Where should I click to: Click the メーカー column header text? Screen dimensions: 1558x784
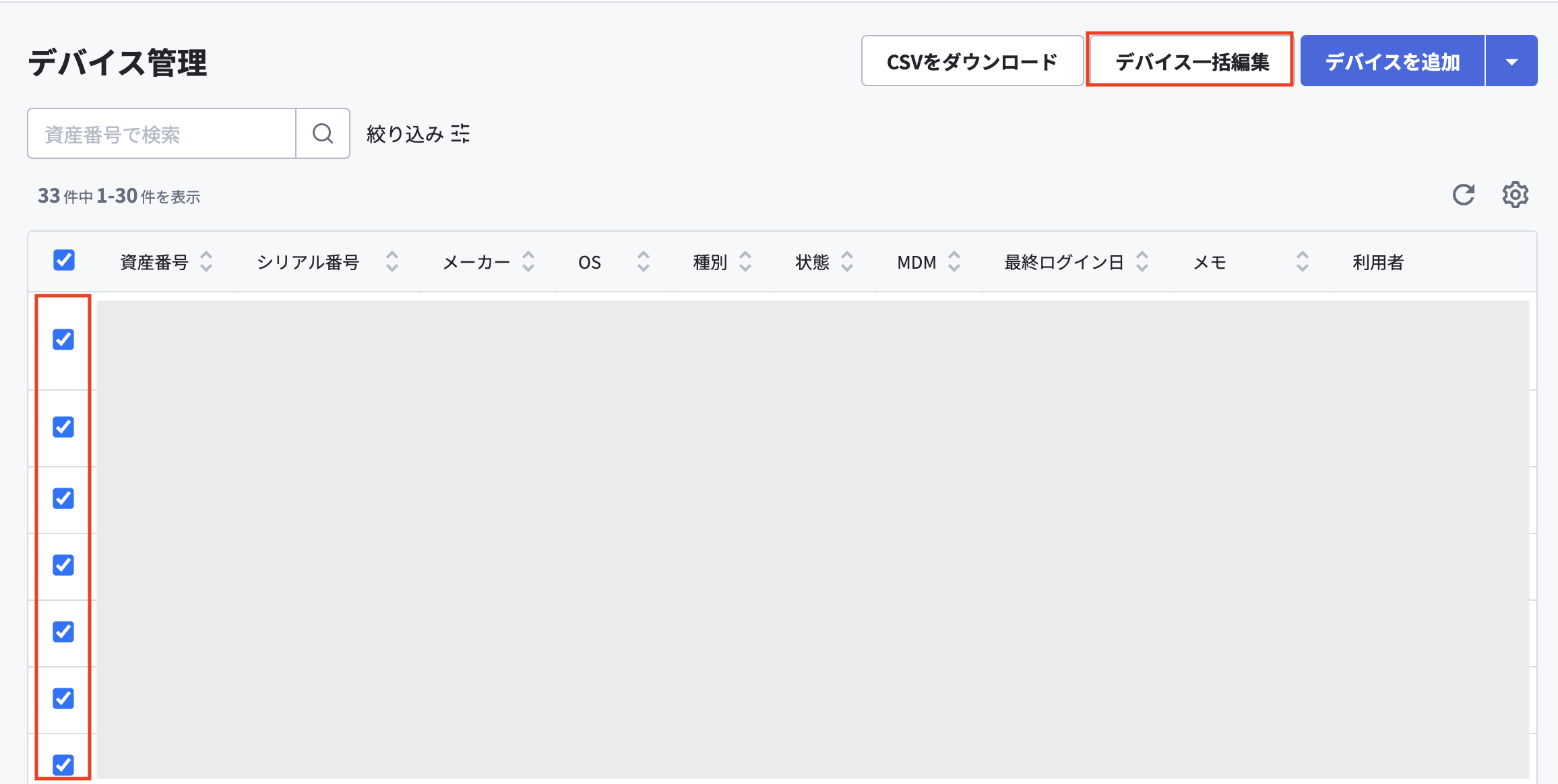click(476, 262)
